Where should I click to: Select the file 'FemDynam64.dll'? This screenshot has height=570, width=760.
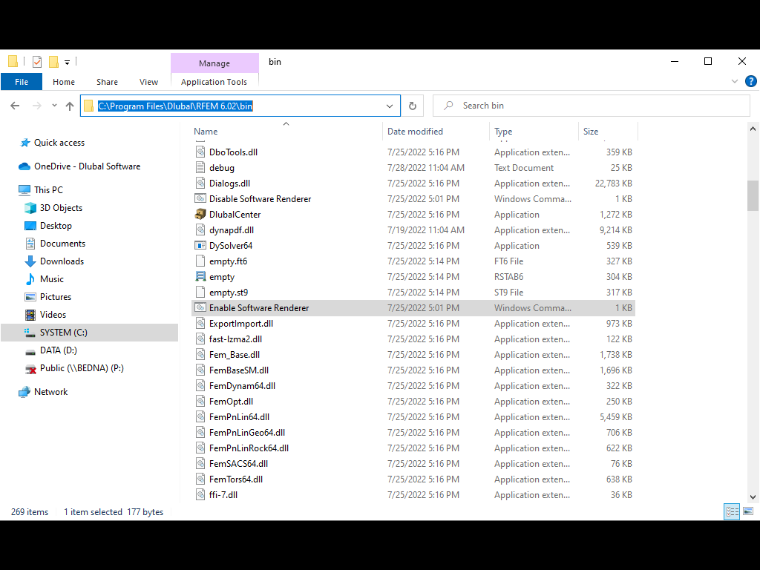click(413, 386)
